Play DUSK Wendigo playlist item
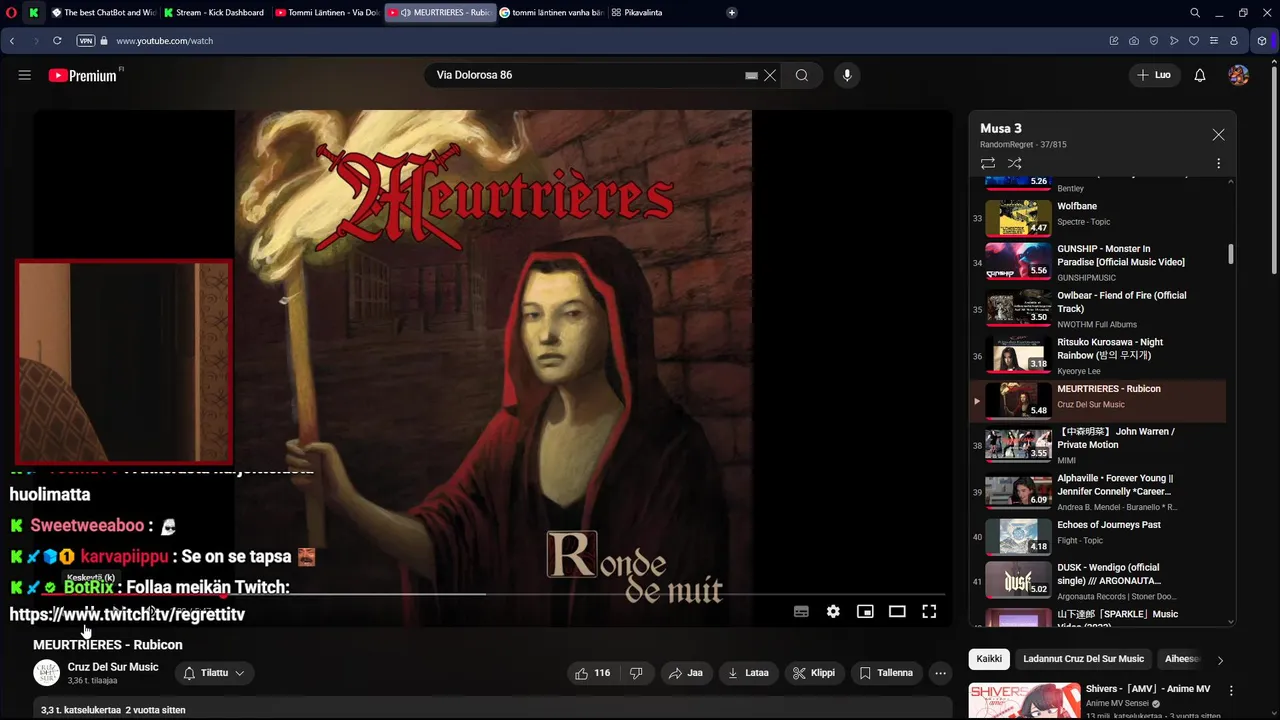 click(x=1098, y=583)
